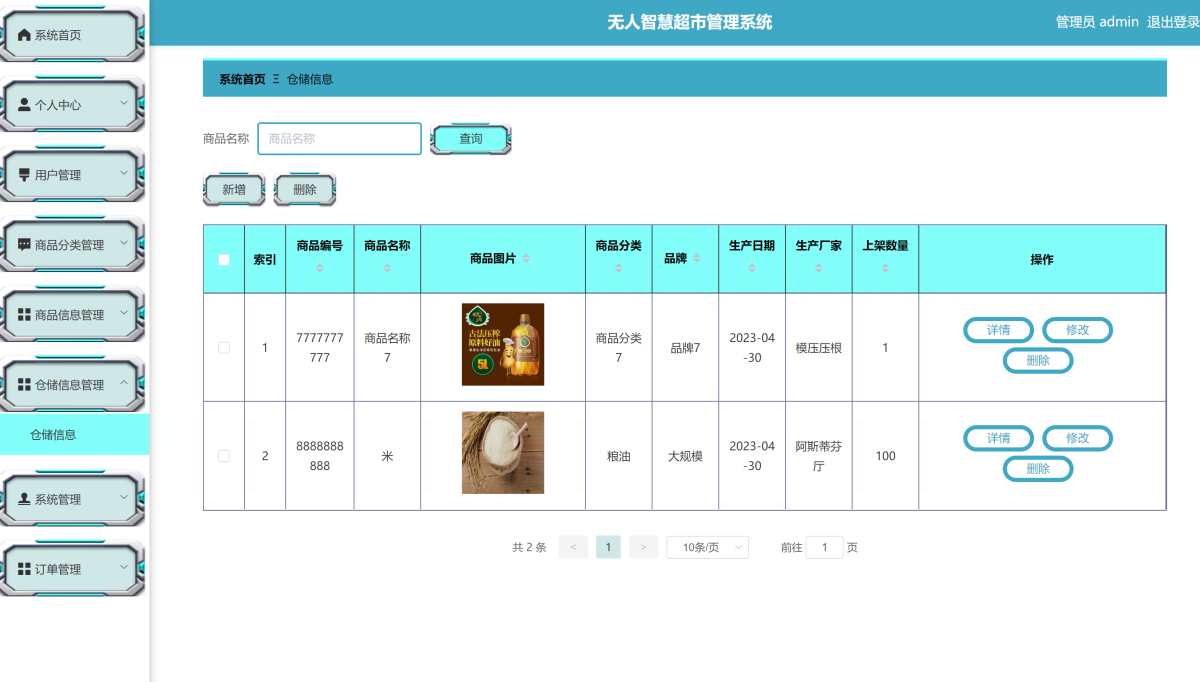Open the rice product image thumbnail
The height and width of the screenshot is (682, 1200).
click(503, 453)
